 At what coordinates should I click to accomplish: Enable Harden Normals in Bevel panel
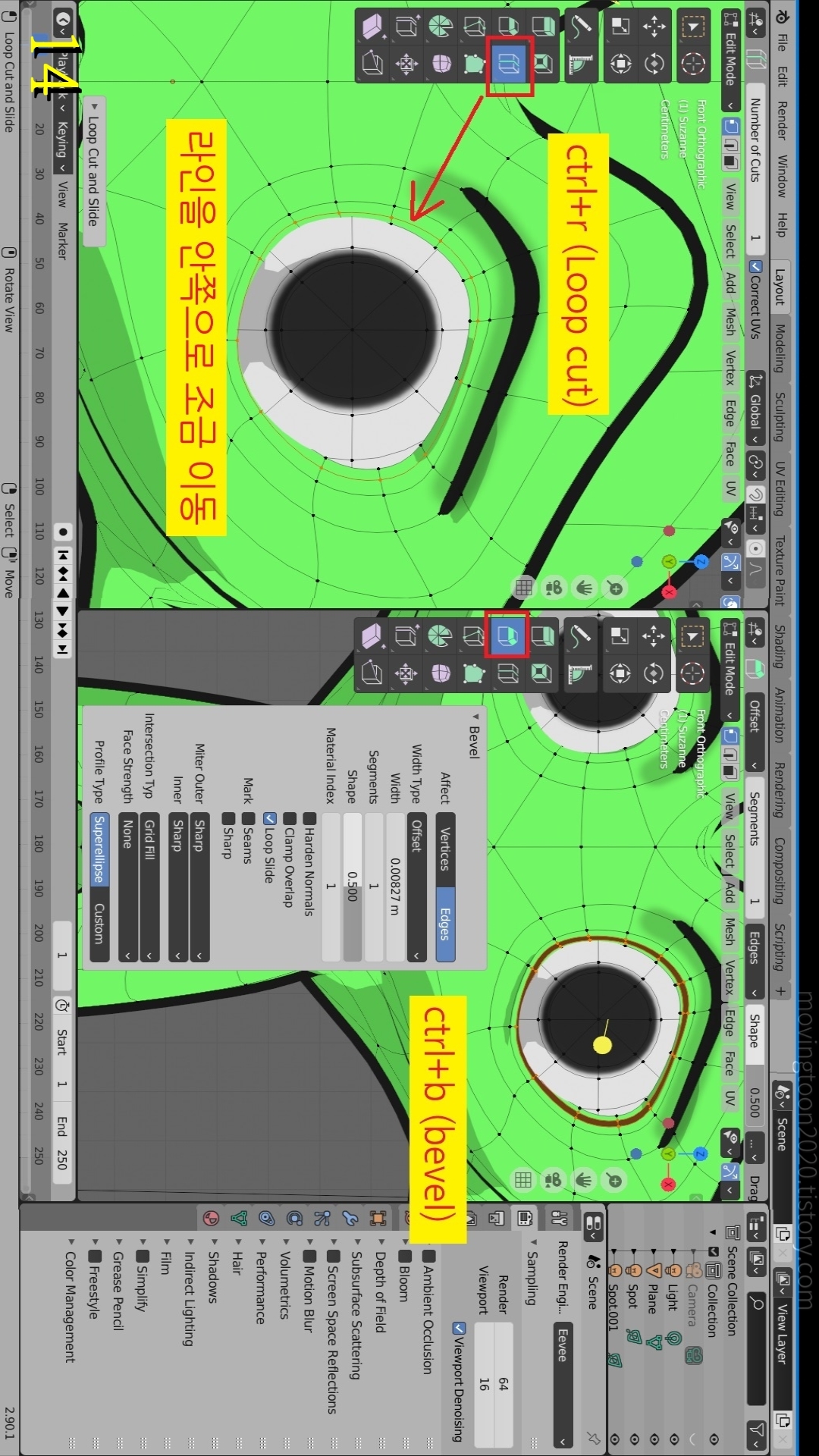(309, 819)
